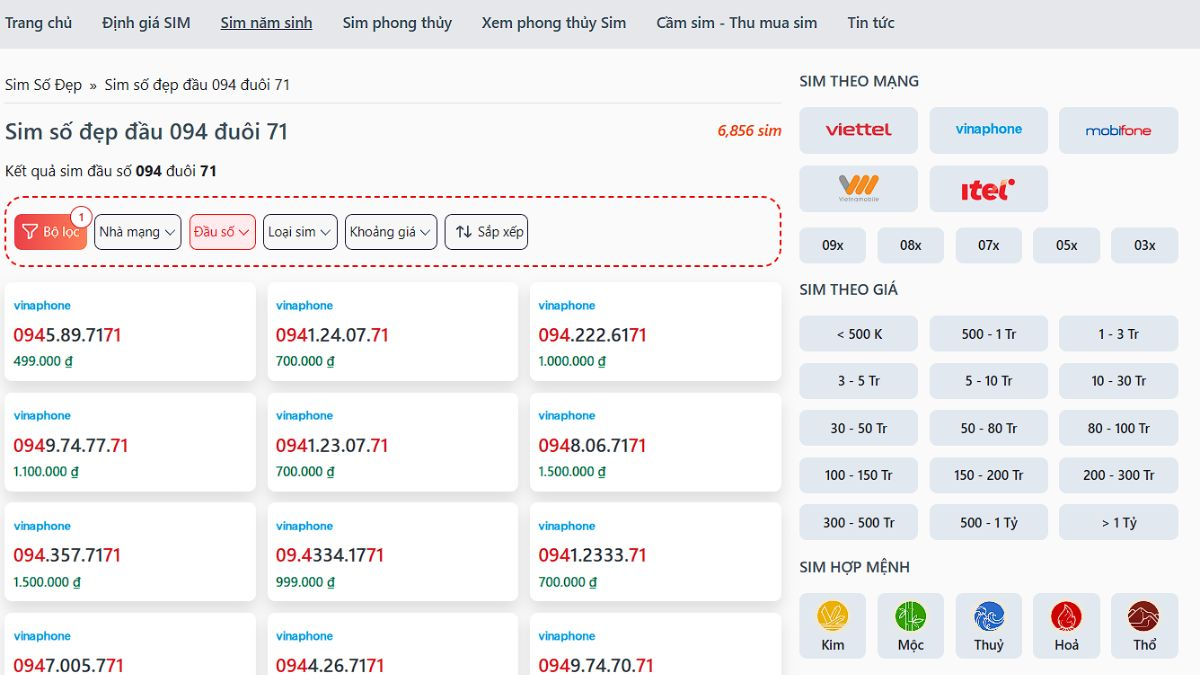Filter by the 05x prefix

(1066, 245)
